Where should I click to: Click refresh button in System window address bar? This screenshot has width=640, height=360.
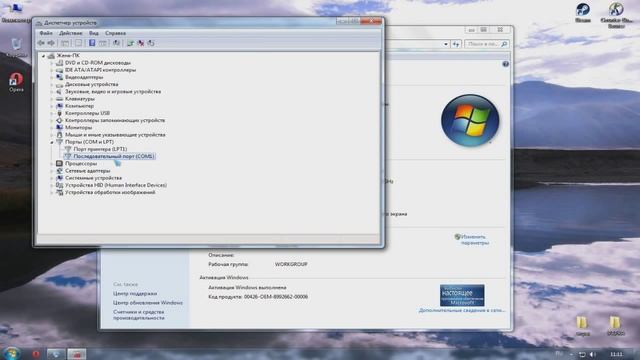coord(456,44)
